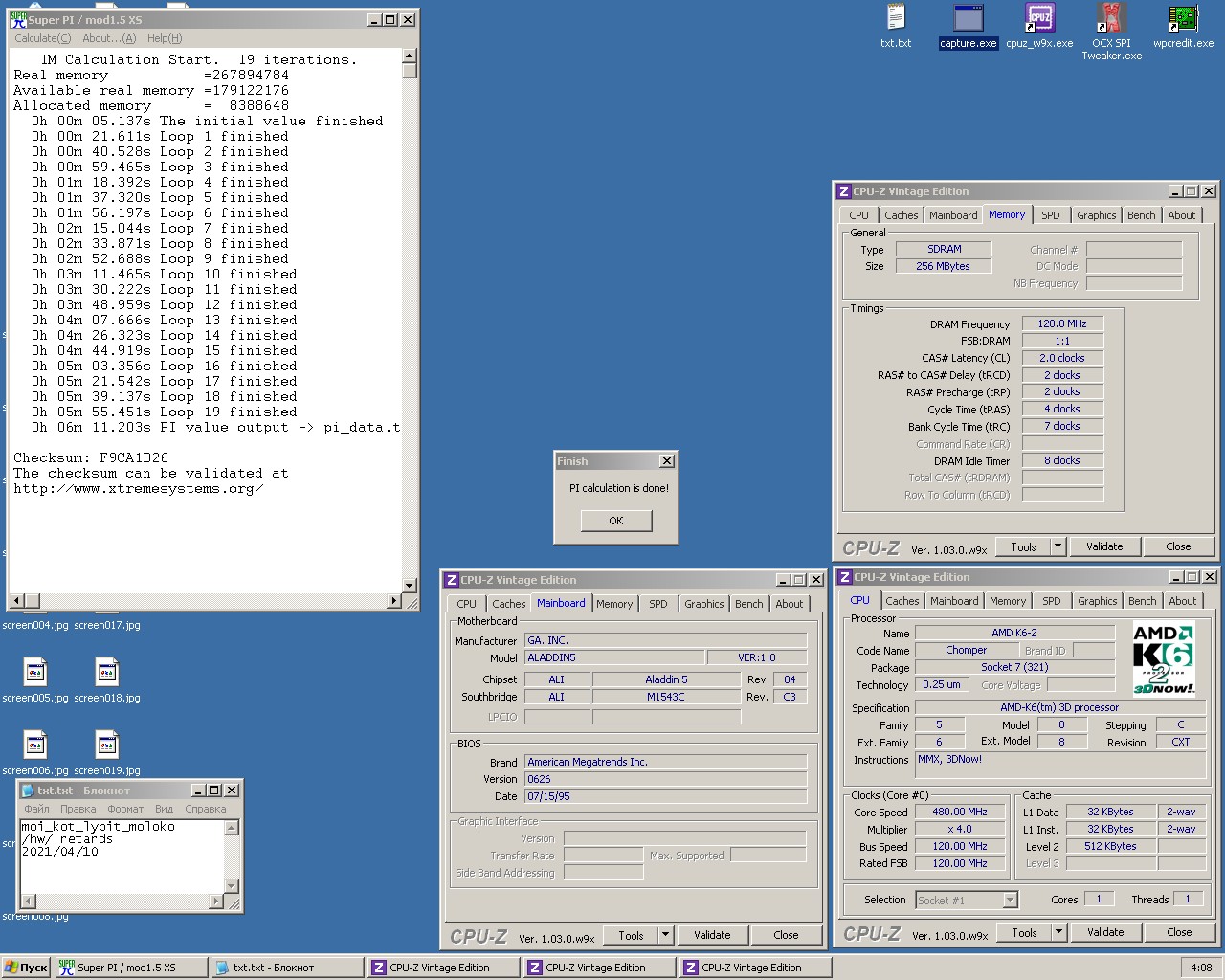This screenshot has width=1225, height=980.
Task: Click Validate in Mainboard CPU-Z window
Action: point(712,935)
